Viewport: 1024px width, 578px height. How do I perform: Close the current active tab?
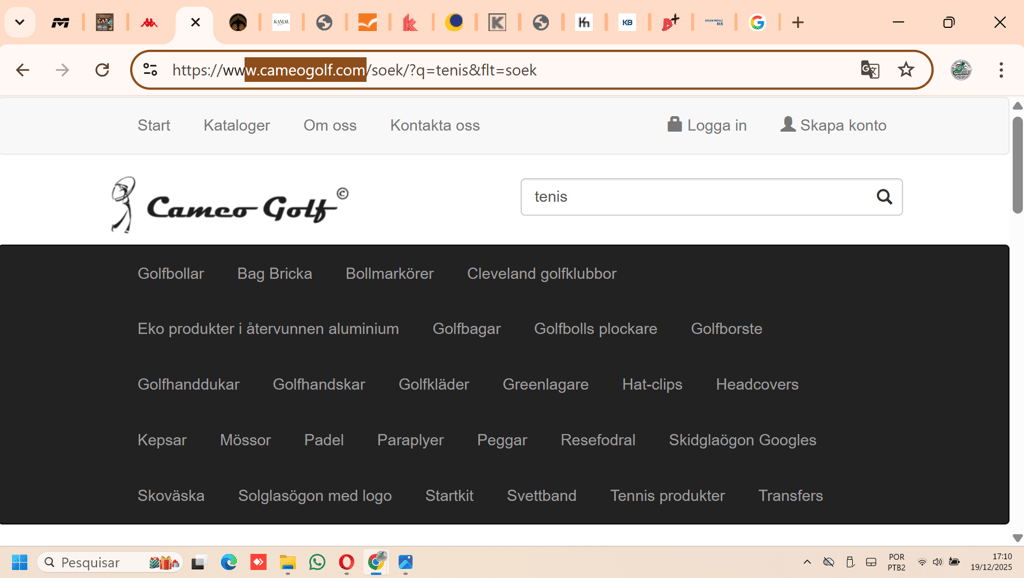click(x=195, y=23)
